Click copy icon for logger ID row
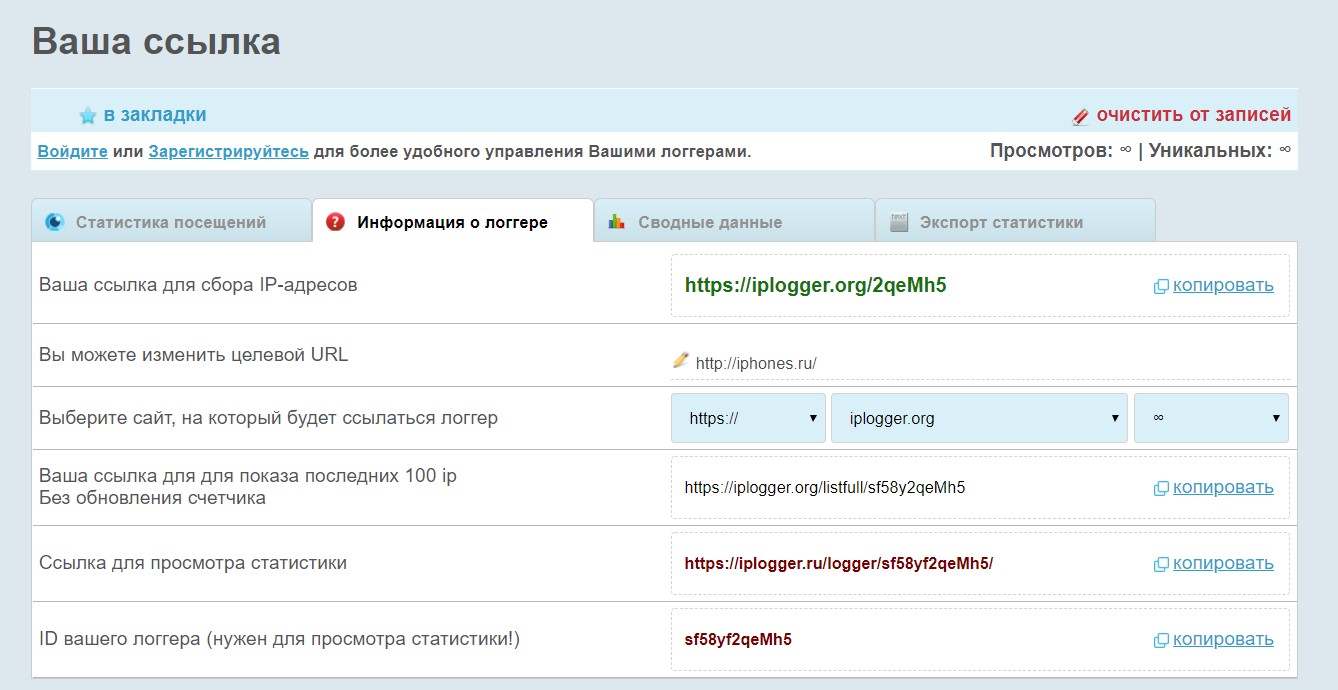The image size is (1338, 690). (1161, 640)
